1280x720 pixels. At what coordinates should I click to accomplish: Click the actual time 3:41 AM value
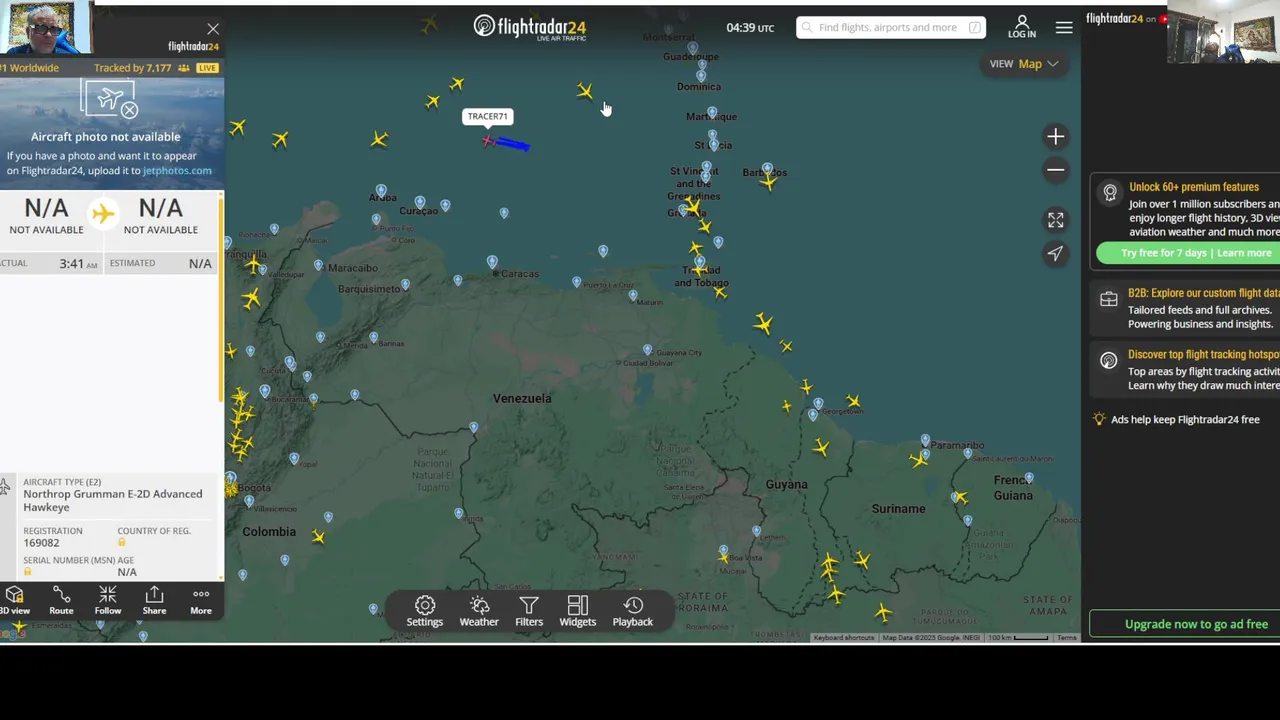tap(78, 264)
